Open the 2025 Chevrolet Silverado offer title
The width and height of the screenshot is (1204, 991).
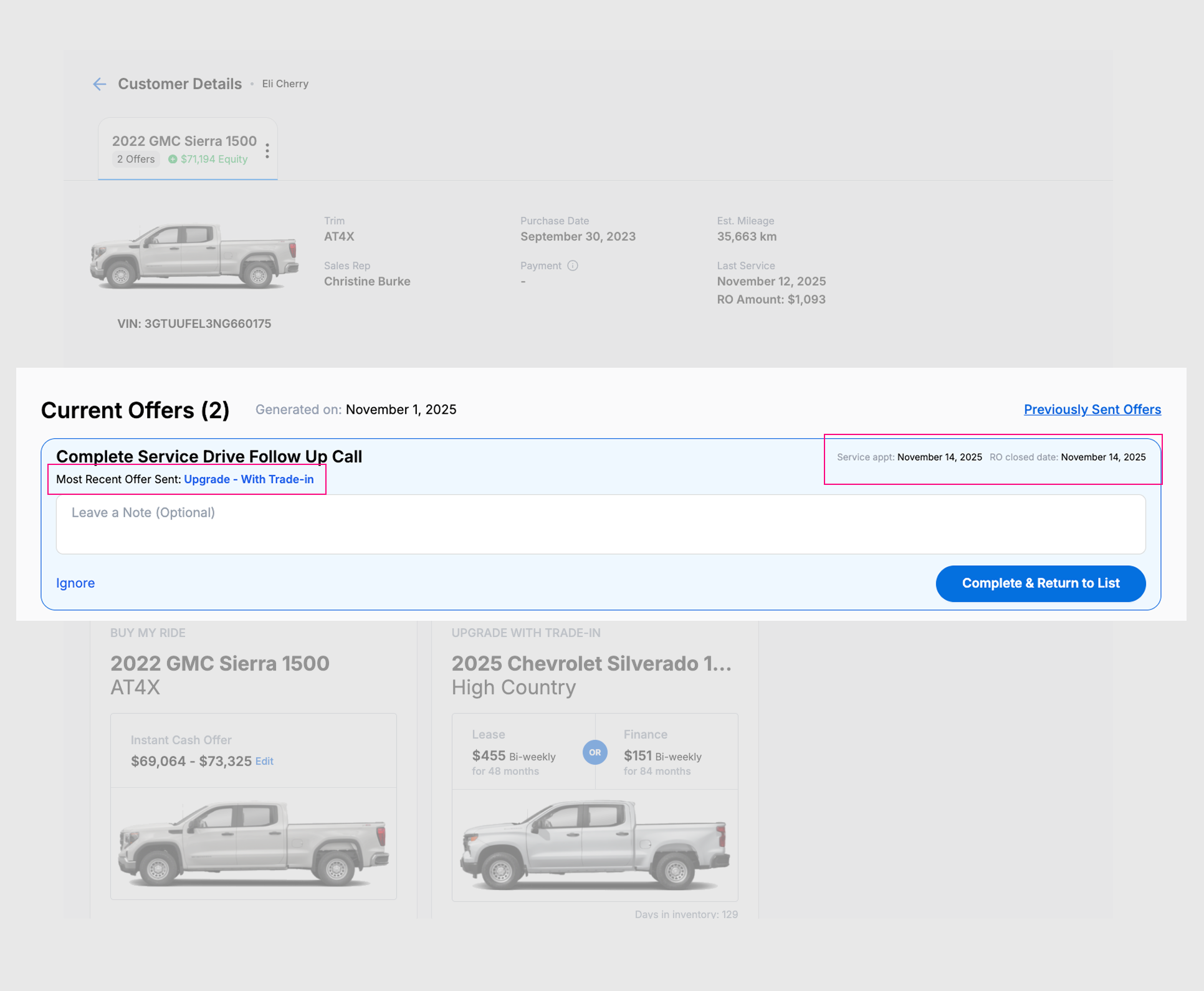pos(591,664)
